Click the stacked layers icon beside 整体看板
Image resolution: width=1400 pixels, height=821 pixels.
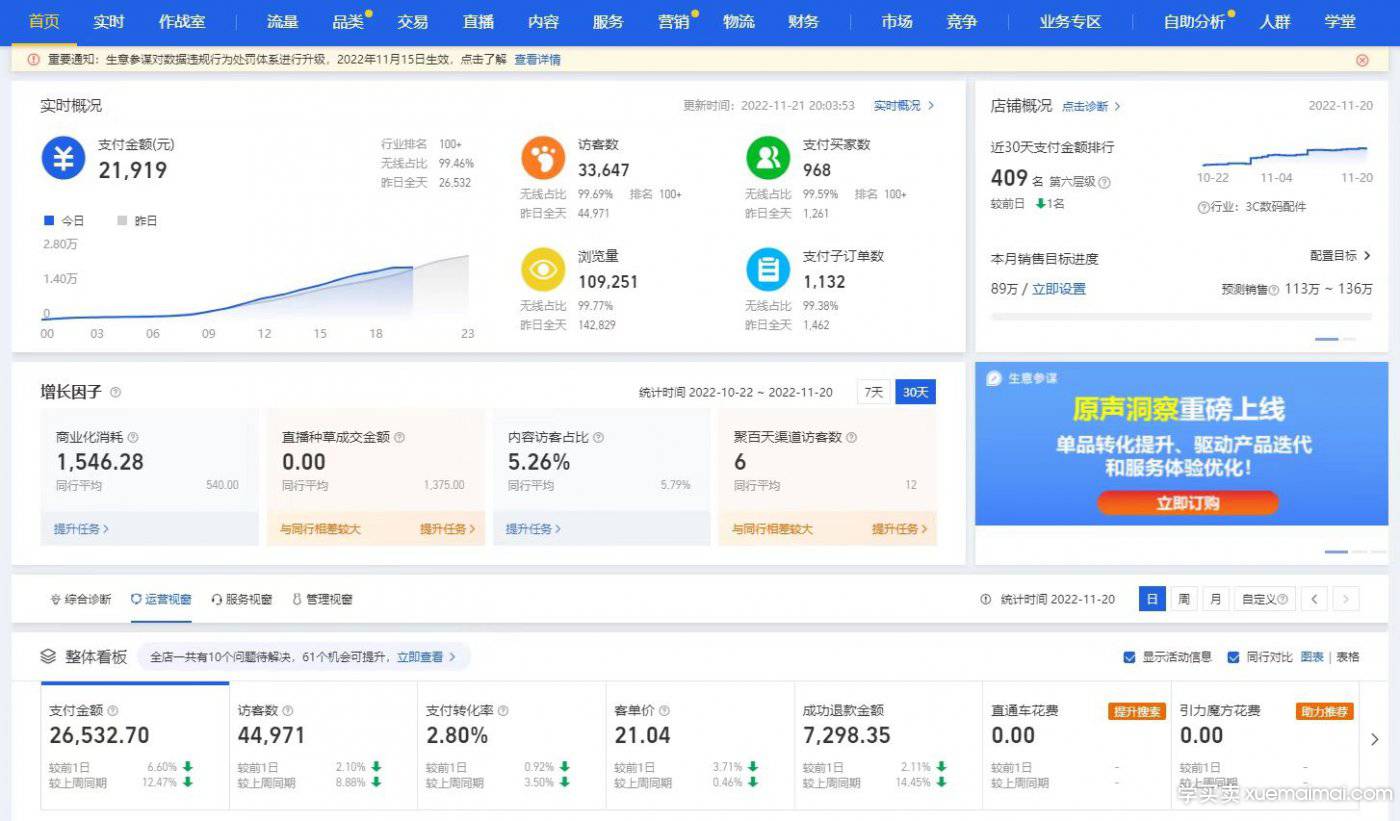coord(48,657)
